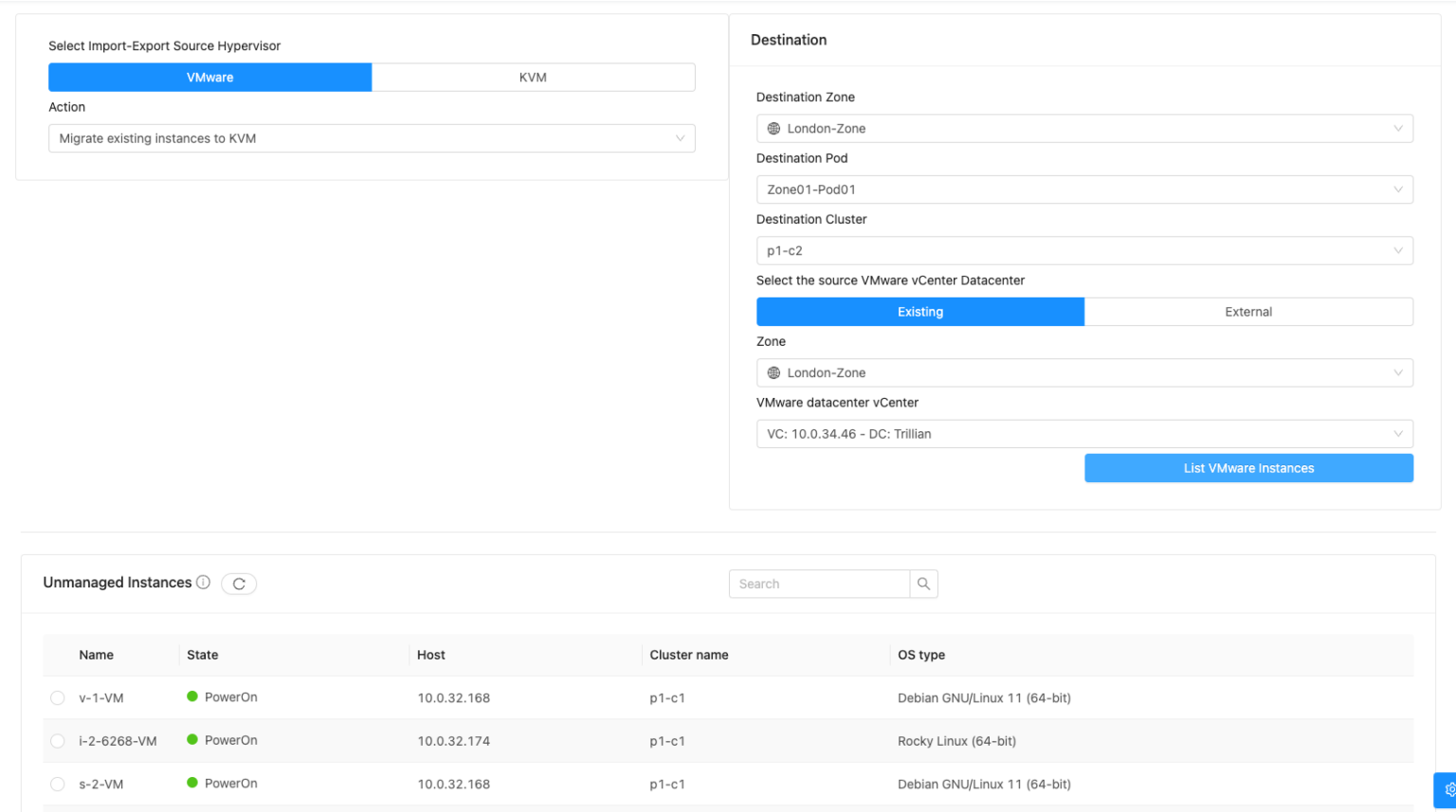Screen dimensions: 1456x812
Task: Open the VMware datacenter vCenter dropdown
Action: [x=1083, y=433]
